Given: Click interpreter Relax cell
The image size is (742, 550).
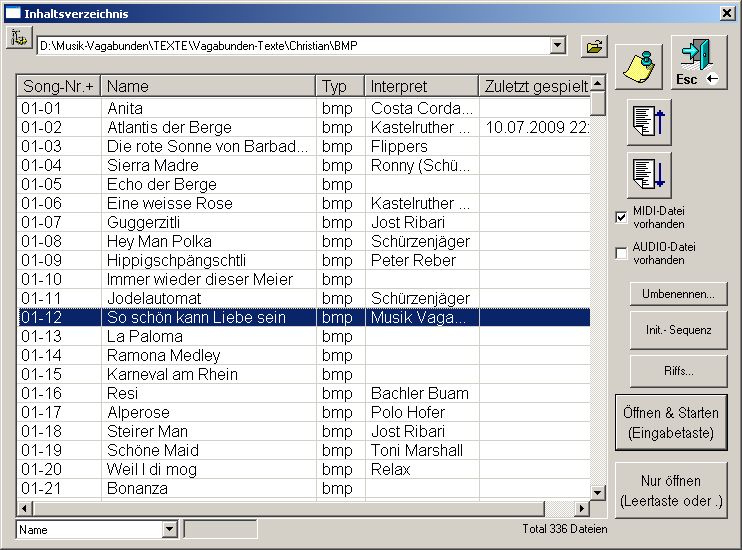Looking at the screenshot, I should tap(422, 469).
